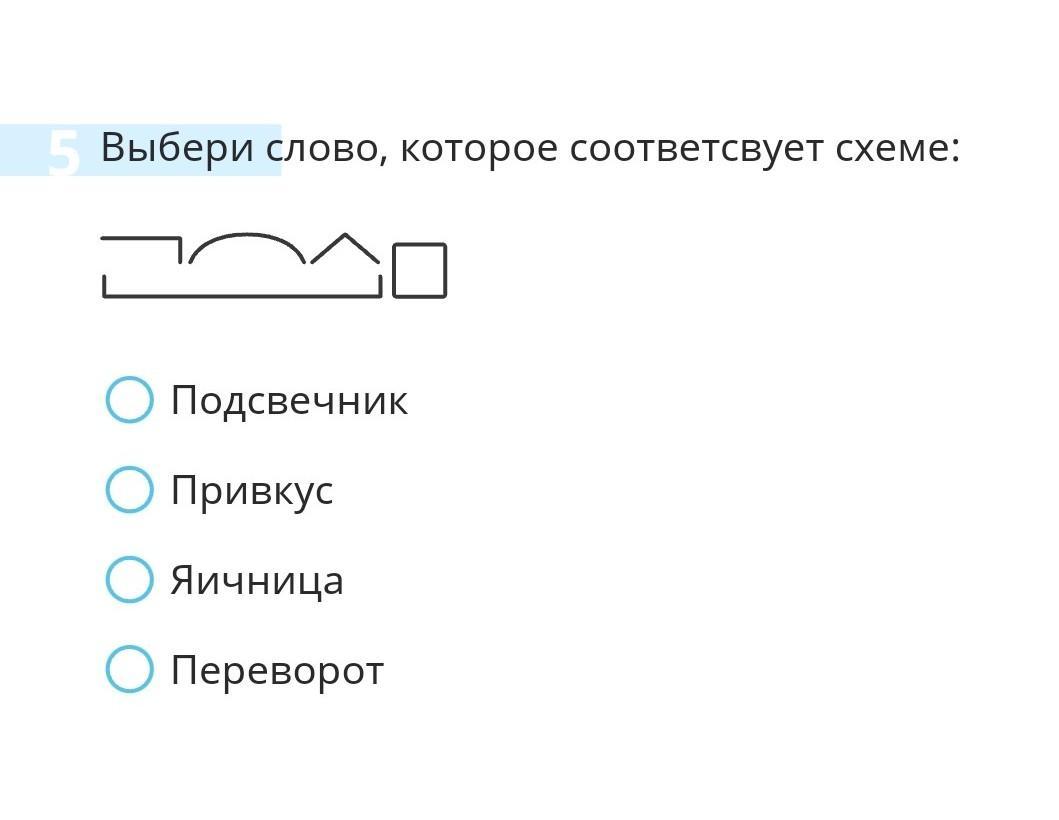Mark the Яичница radio button

pos(129,580)
